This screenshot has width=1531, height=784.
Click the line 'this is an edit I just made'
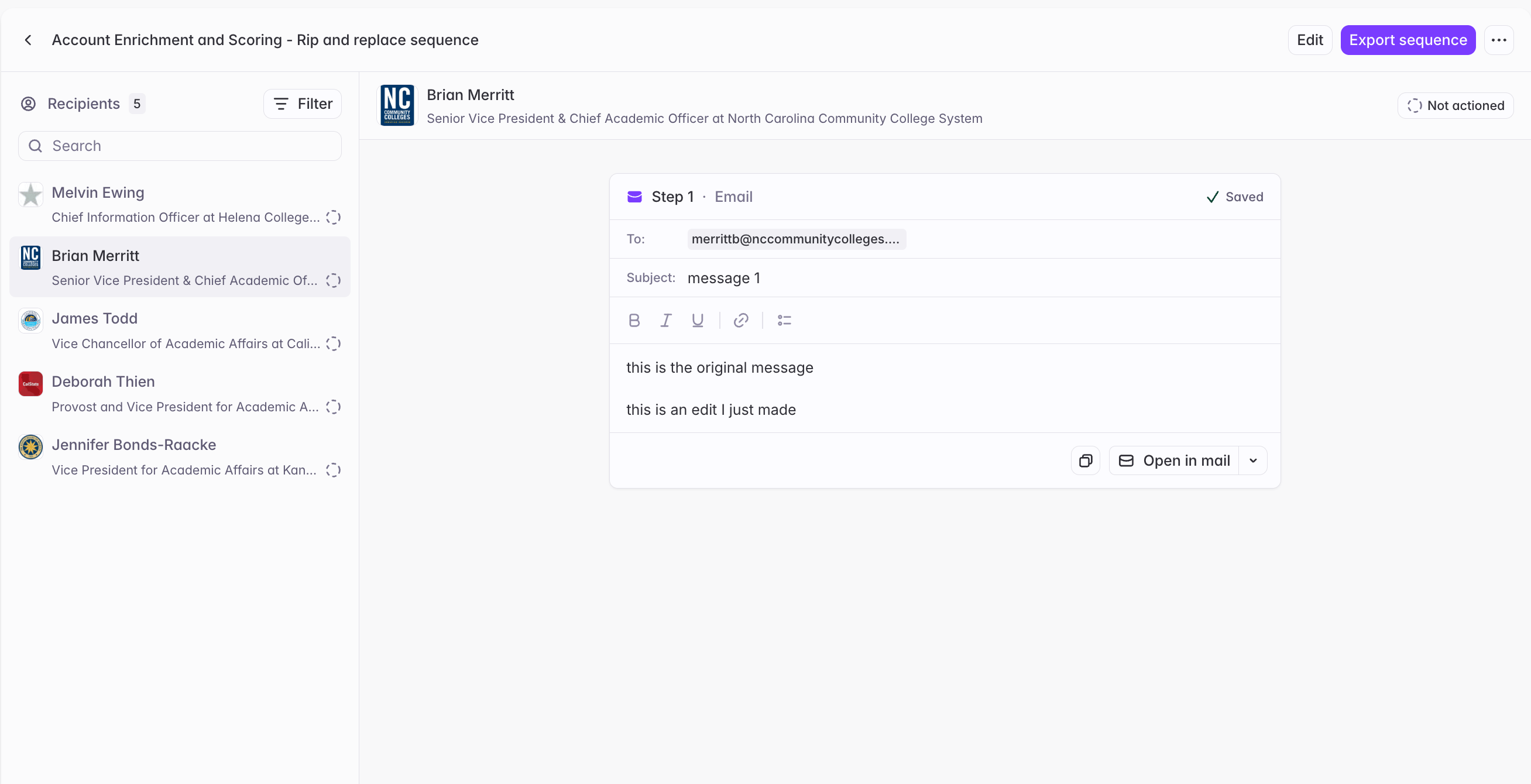tap(710, 410)
